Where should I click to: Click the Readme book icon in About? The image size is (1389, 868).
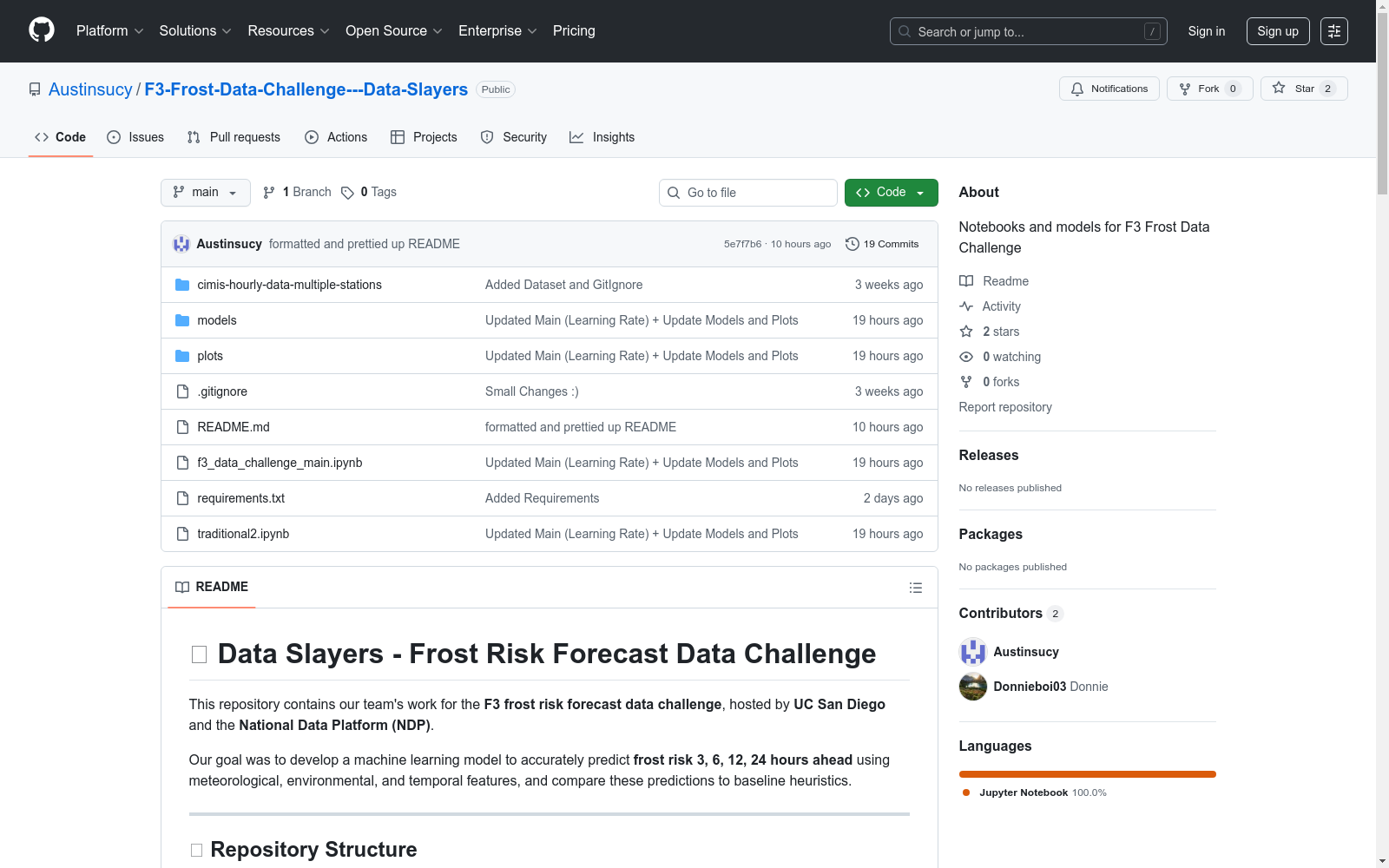[966, 281]
